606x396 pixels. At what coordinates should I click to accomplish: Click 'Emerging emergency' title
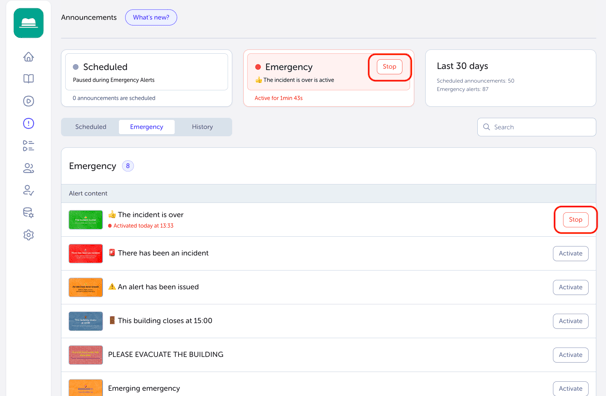[144, 388]
